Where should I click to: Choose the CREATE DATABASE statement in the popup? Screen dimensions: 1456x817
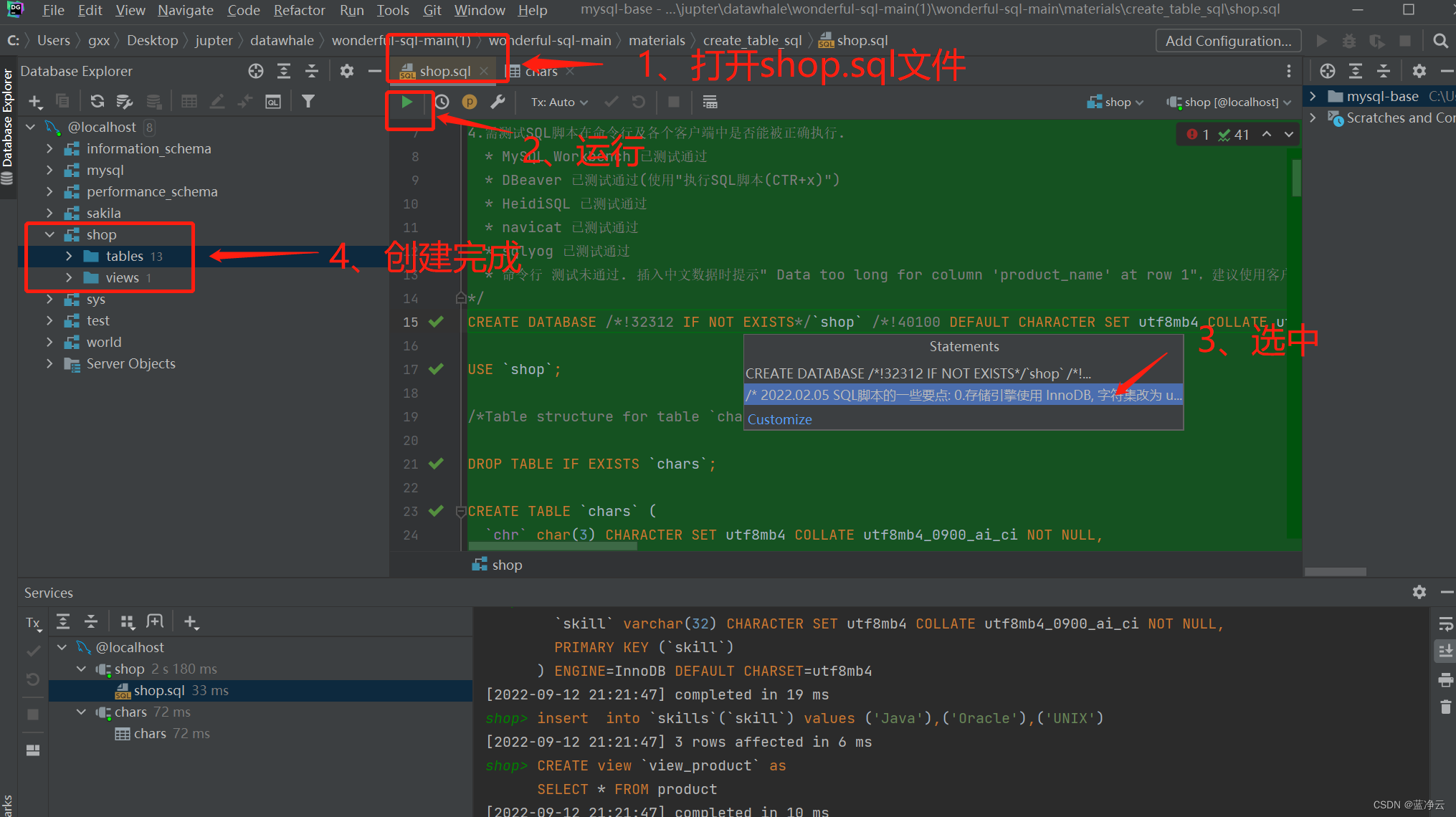963,373
